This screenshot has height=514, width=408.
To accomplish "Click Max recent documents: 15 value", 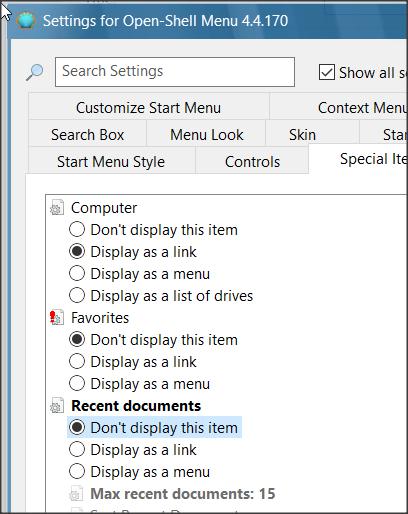I will [x=183, y=494].
